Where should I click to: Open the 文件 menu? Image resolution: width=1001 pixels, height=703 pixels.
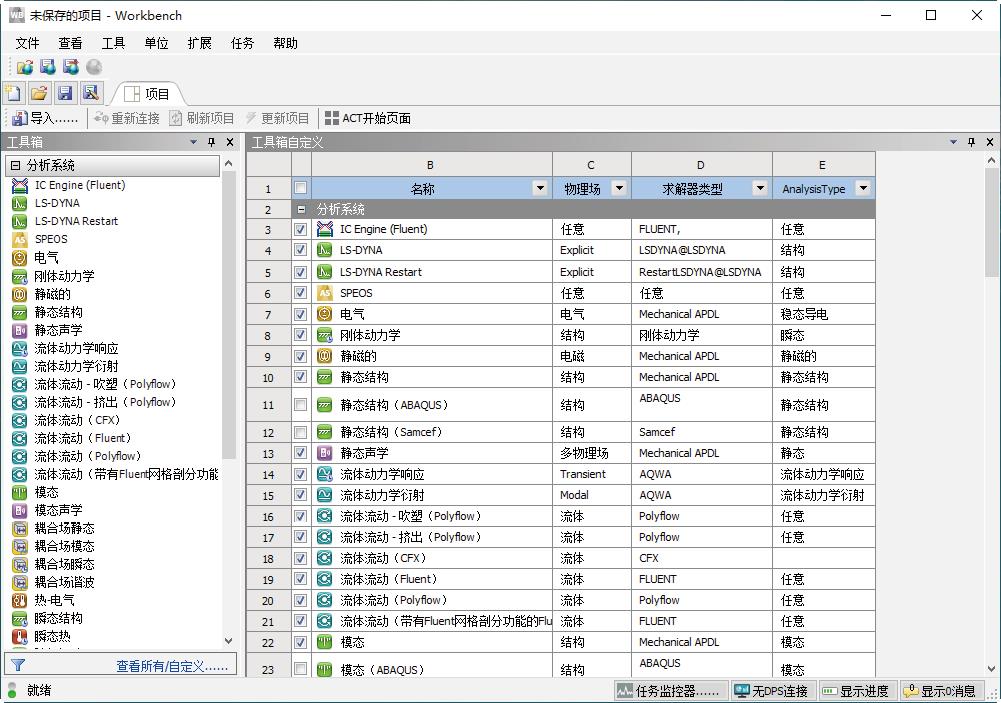tap(27, 43)
